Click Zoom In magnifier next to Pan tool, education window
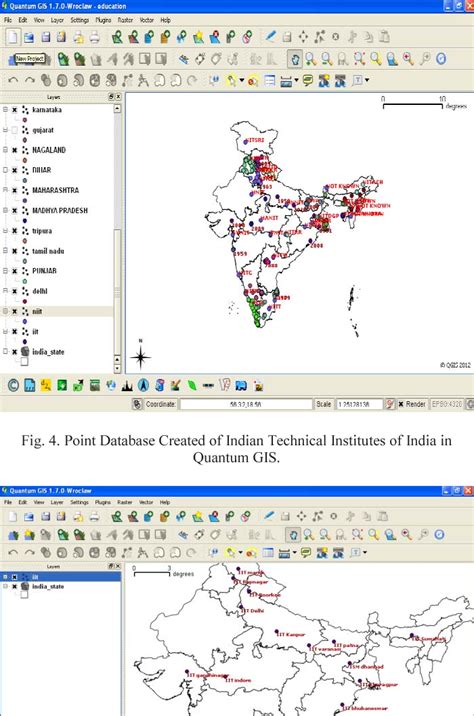 coord(311,59)
